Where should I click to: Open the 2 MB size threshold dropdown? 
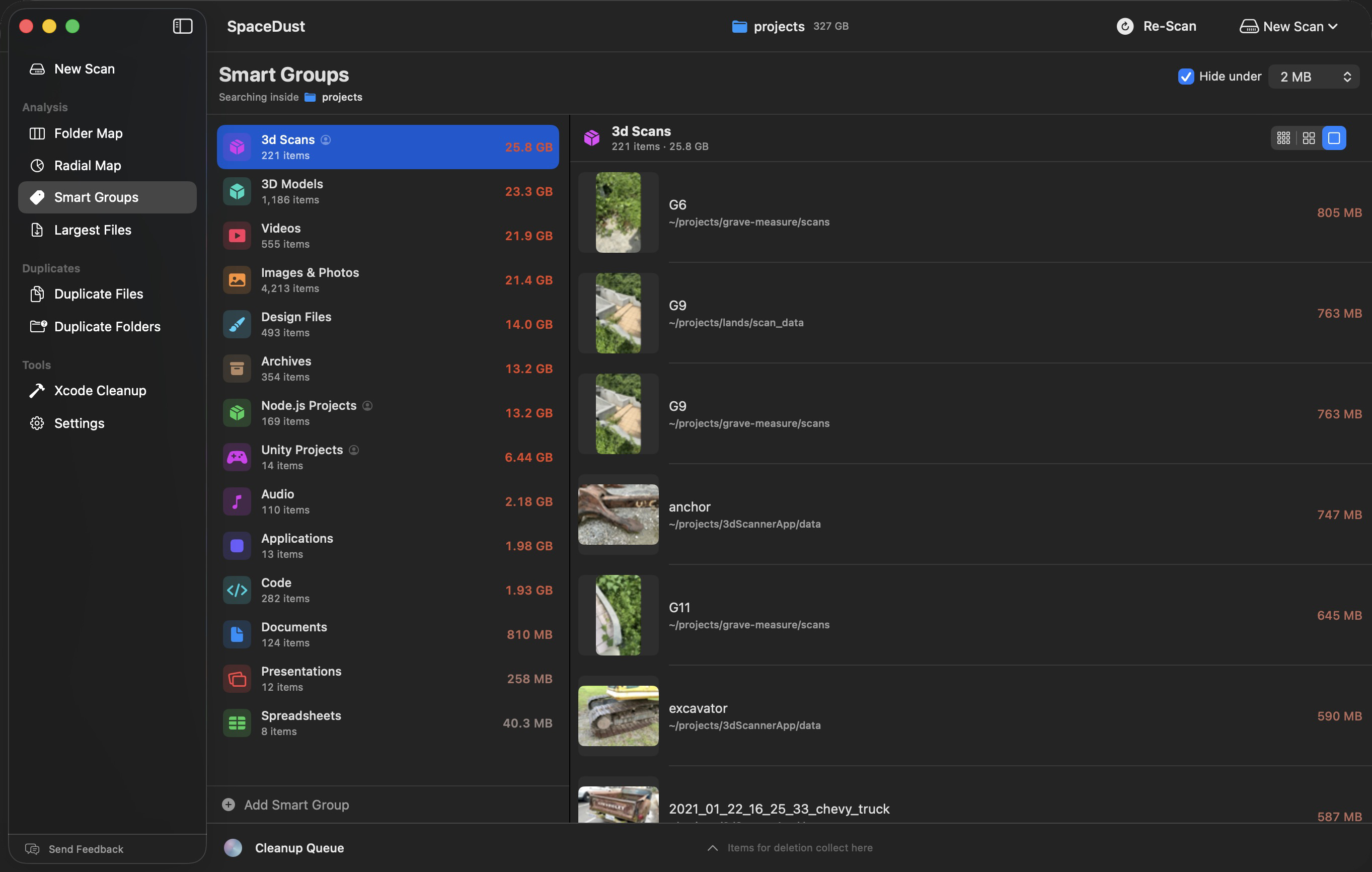[1313, 77]
